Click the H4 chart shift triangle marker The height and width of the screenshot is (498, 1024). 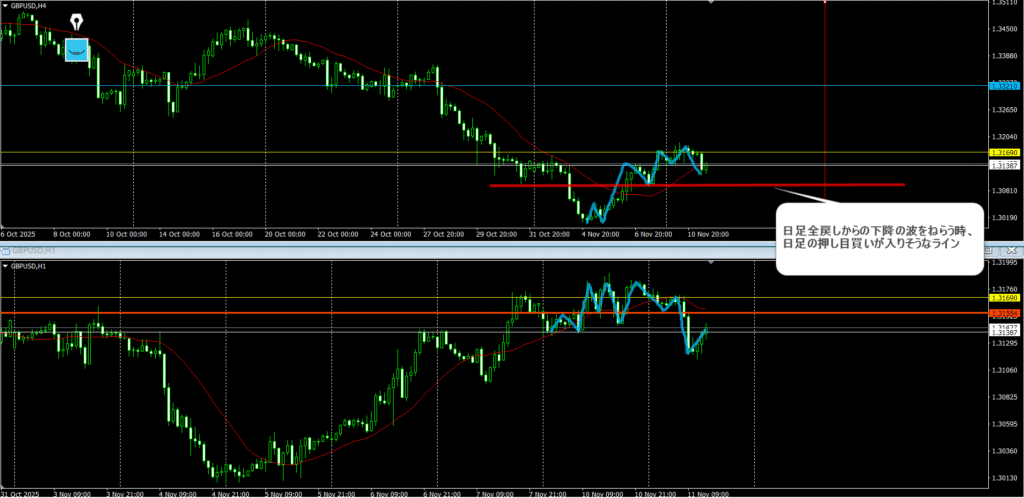pyautogui.click(x=710, y=3)
